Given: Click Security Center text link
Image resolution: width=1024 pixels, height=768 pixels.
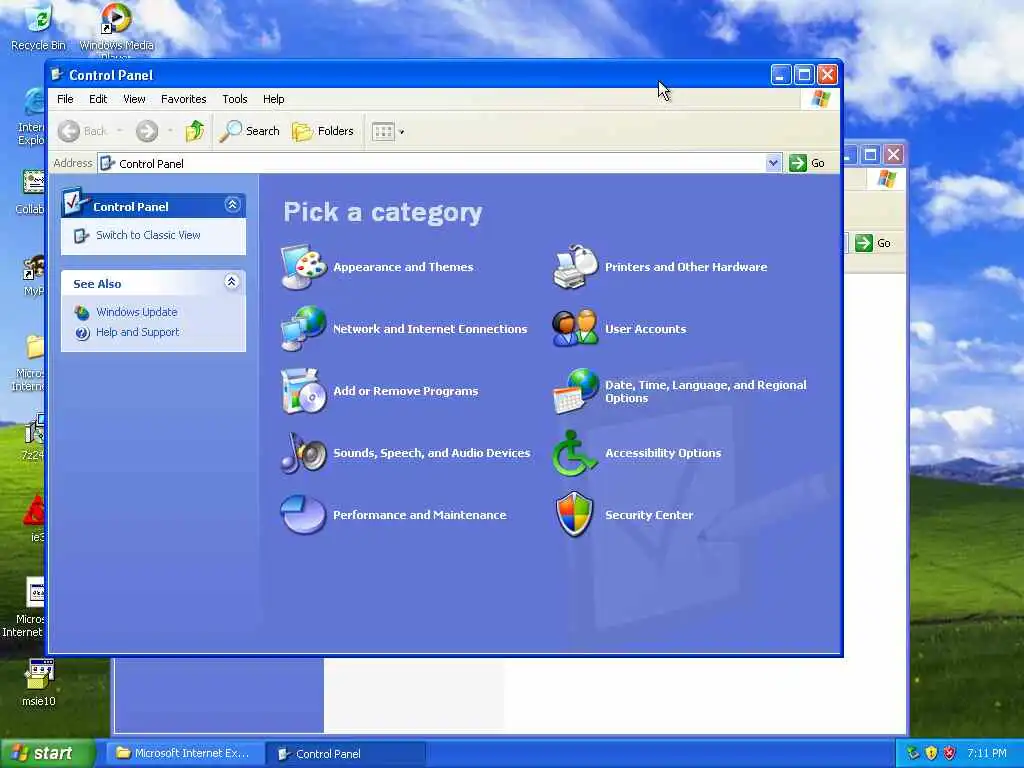Looking at the screenshot, I should click(649, 515).
